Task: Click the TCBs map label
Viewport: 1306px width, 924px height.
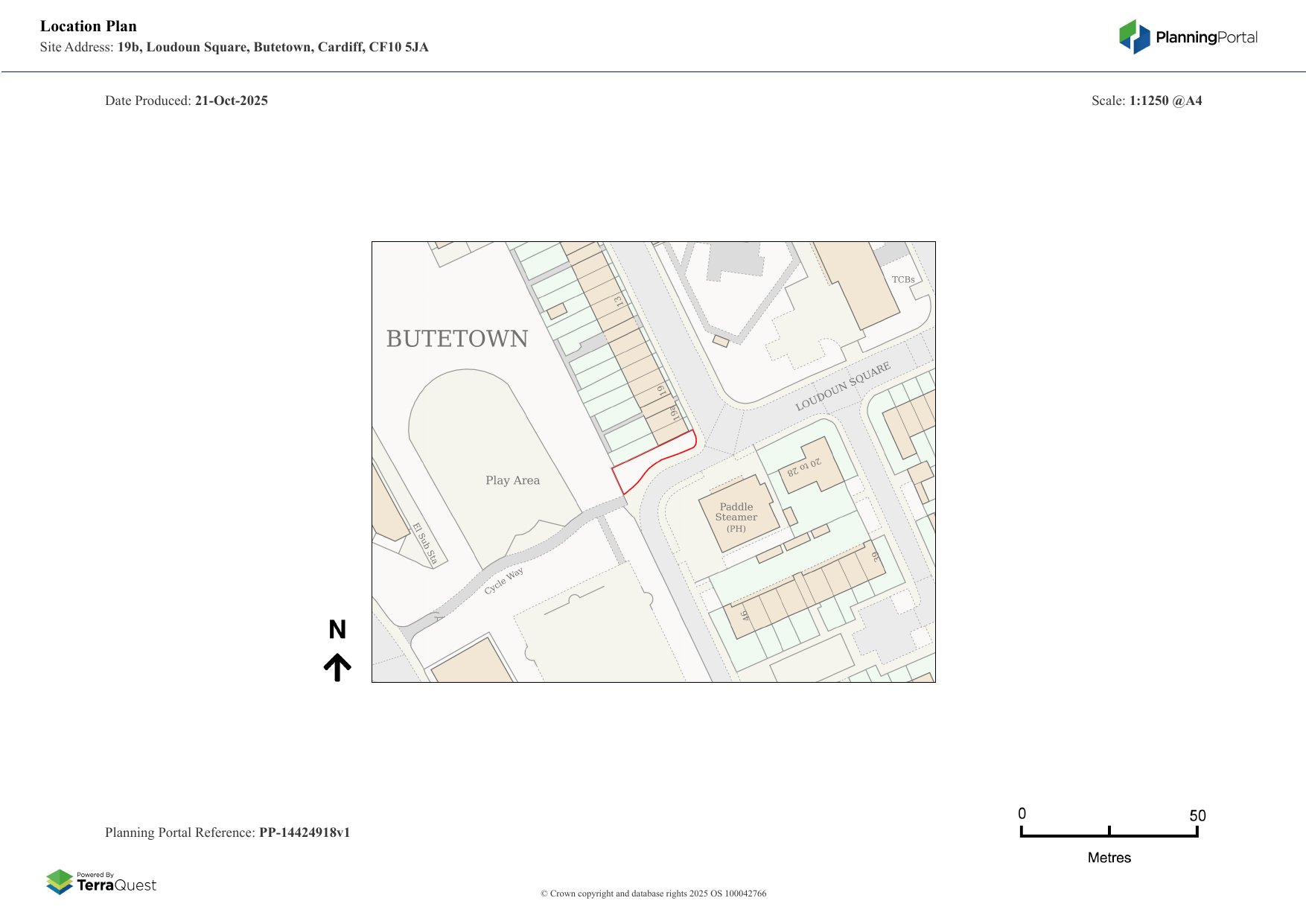Action: (902, 280)
